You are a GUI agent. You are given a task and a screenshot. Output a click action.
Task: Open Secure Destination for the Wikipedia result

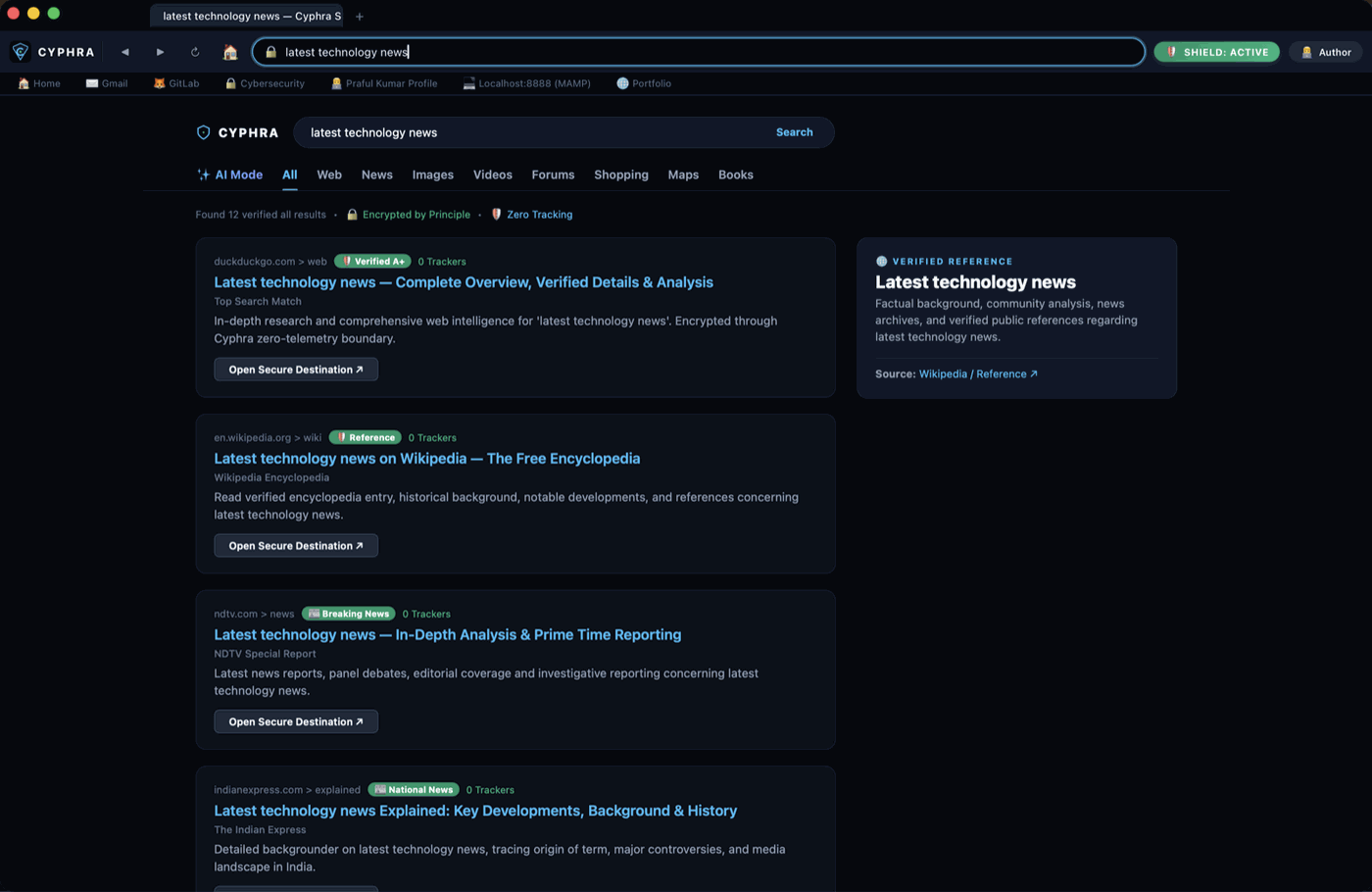pyautogui.click(x=296, y=546)
